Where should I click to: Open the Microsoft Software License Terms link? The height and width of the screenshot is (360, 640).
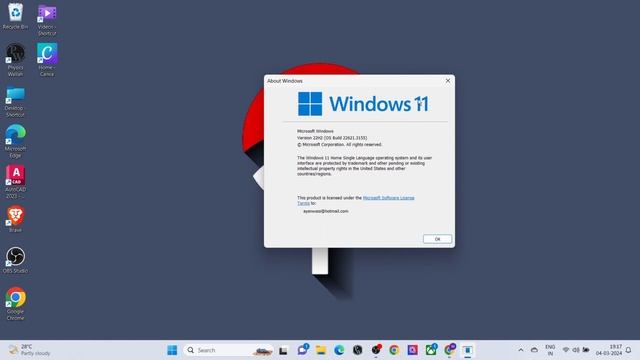[x=388, y=198]
